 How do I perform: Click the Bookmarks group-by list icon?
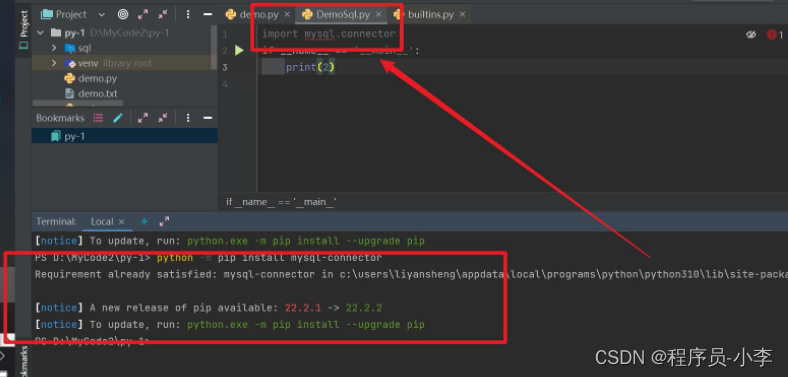click(x=98, y=118)
